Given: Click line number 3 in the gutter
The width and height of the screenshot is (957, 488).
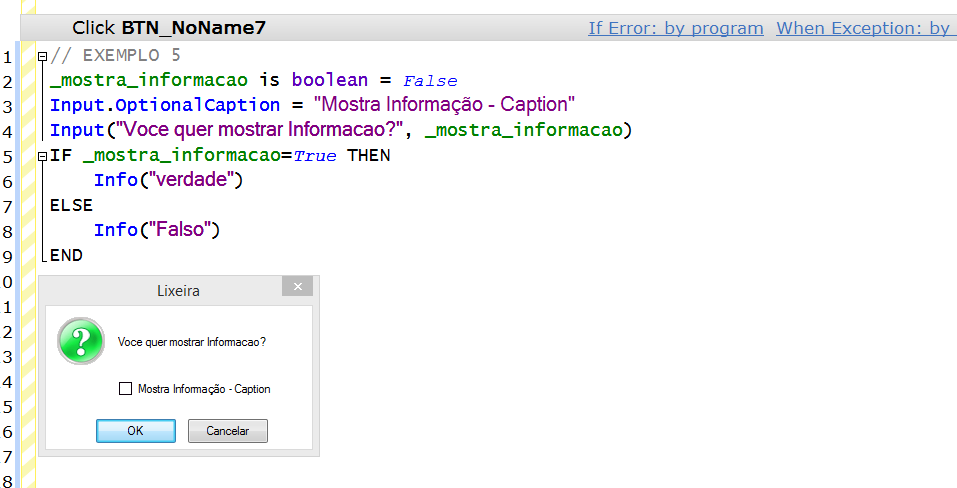Looking at the screenshot, I should coord(7,106).
